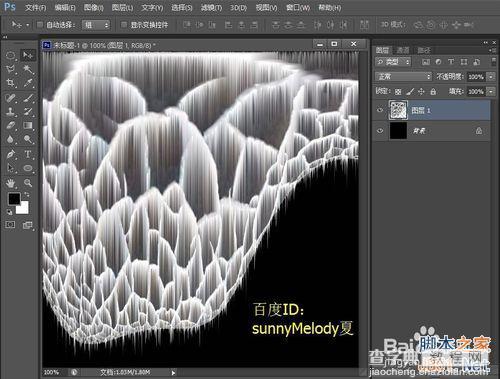The width and height of the screenshot is (500, 379).
Task: Open the 文件(F) menu
Action: 35,8
